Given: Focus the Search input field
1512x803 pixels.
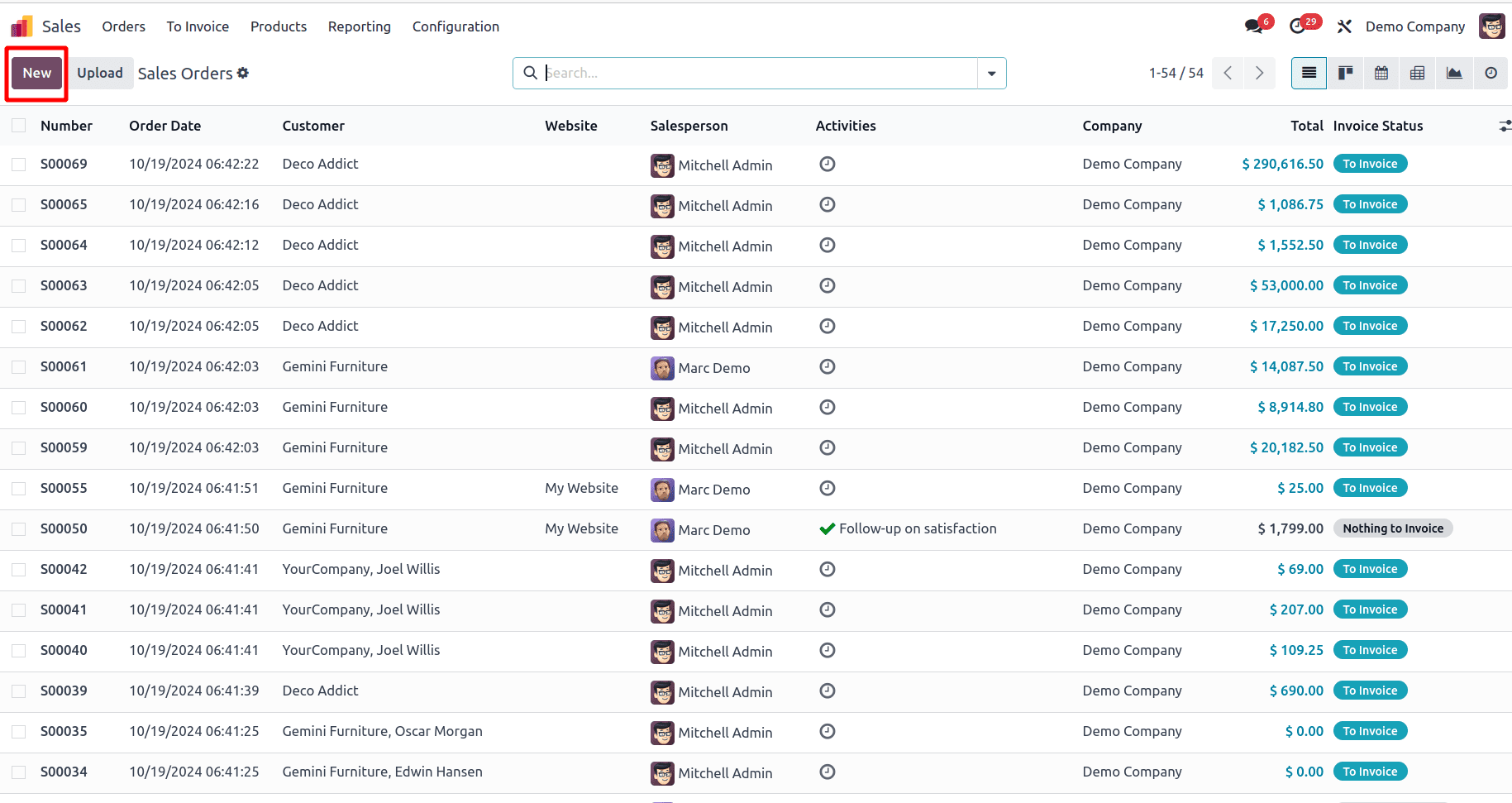Looking at the screenshot, I should [x=759, y=73].
